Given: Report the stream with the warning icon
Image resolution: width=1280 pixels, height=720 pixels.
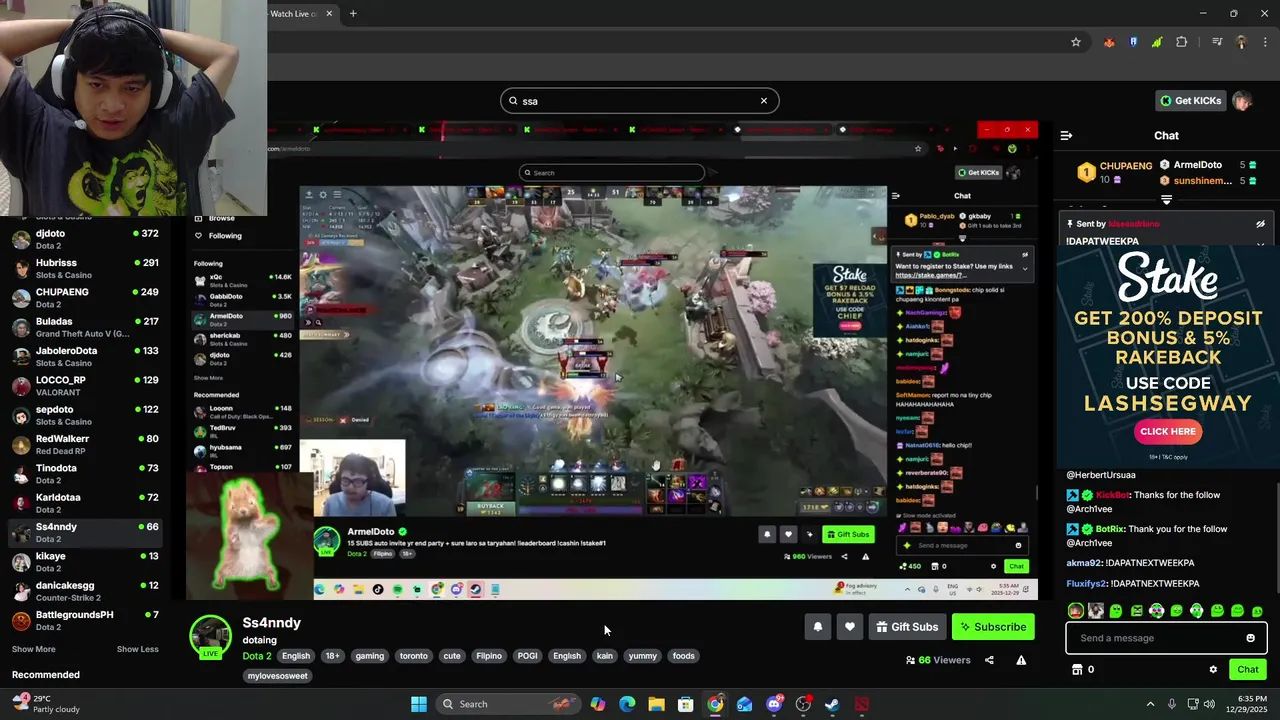Looking at the screenshot, I should [x=1021, y=660].
